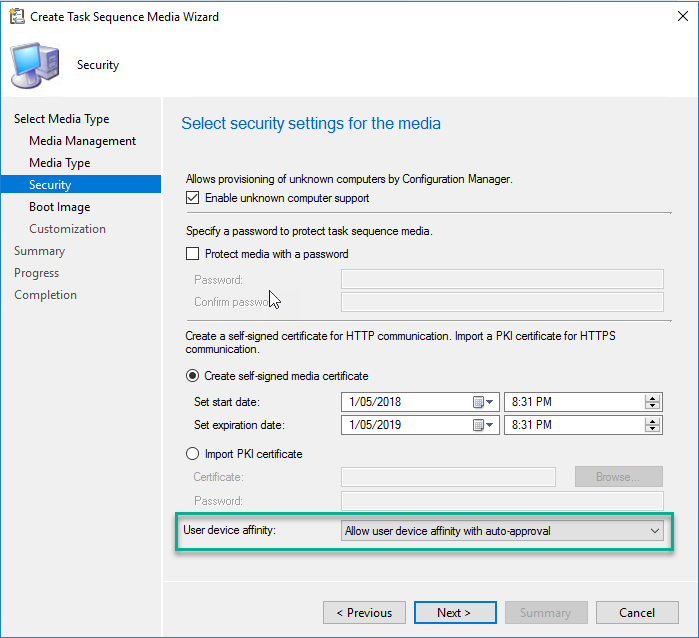
Task: Adjust start time with the spinner arrows
Action: point(653,402)
